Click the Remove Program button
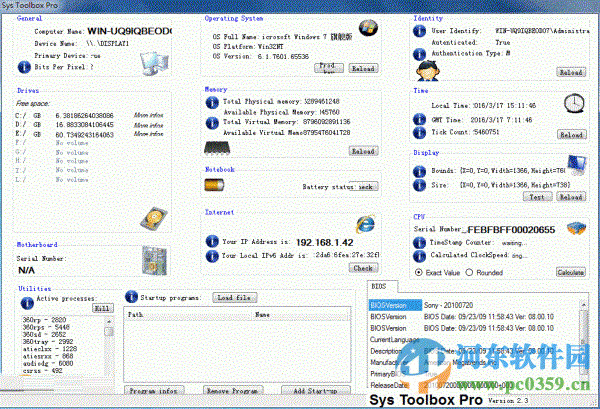This screenshot has width=600, height=409. pos(233,391)
